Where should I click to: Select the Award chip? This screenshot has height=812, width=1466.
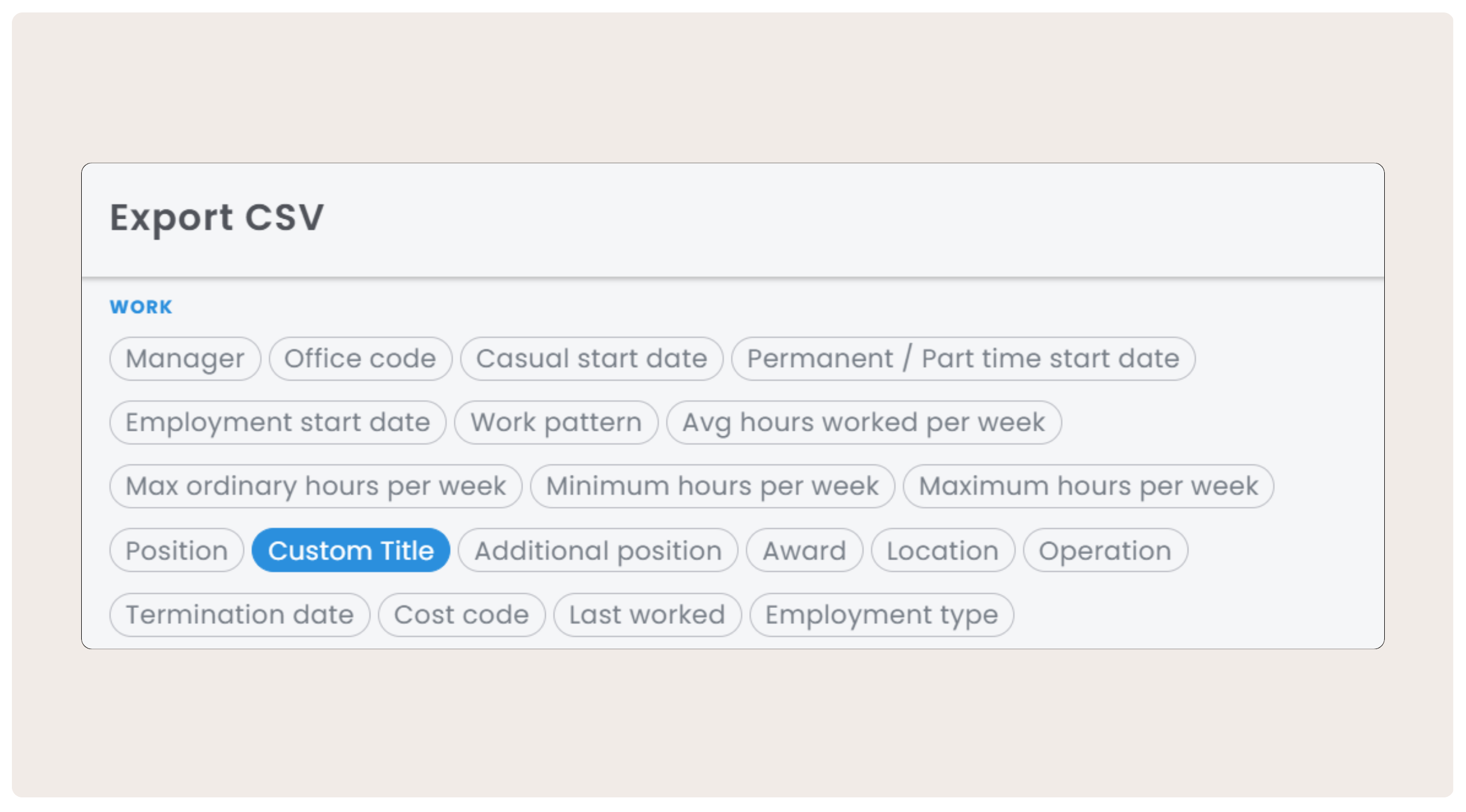pos(804,550)
